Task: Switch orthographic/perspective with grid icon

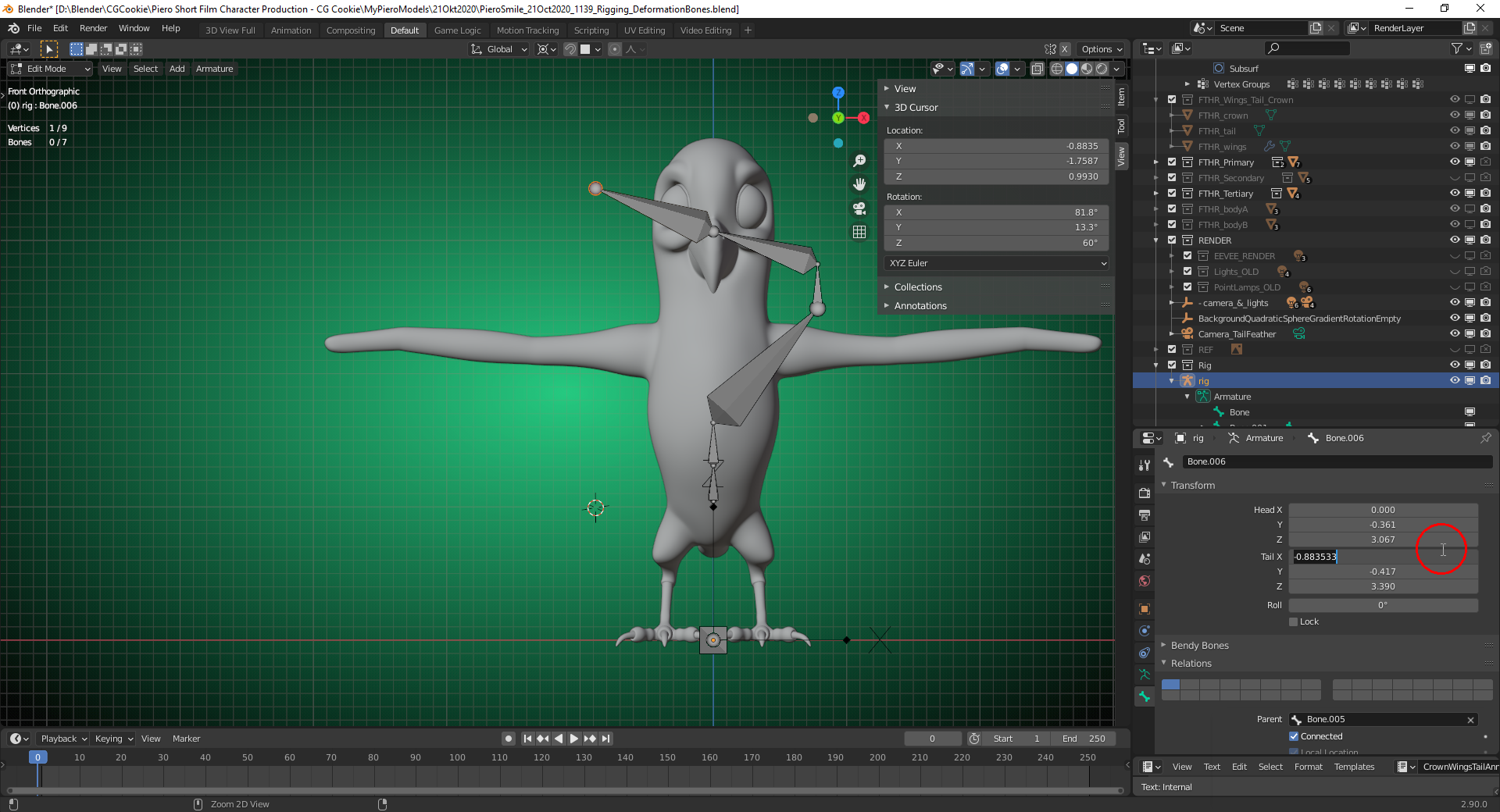Action: (x=859, y=232)
